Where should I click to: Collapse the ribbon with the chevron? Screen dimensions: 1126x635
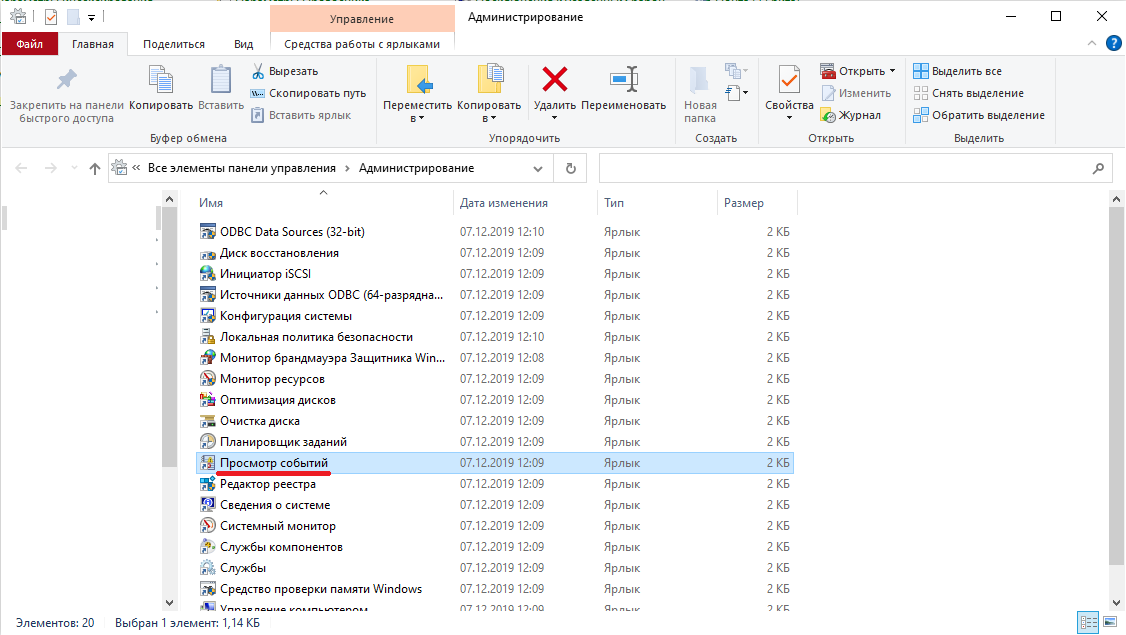pyautogui.click(x=1092, y=43)
